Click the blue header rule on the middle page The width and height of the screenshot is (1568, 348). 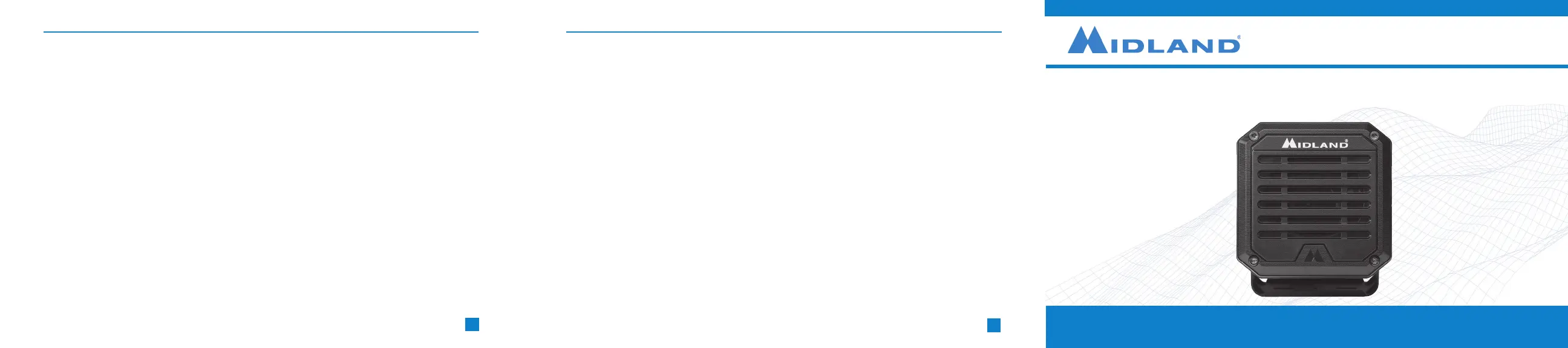784,31
